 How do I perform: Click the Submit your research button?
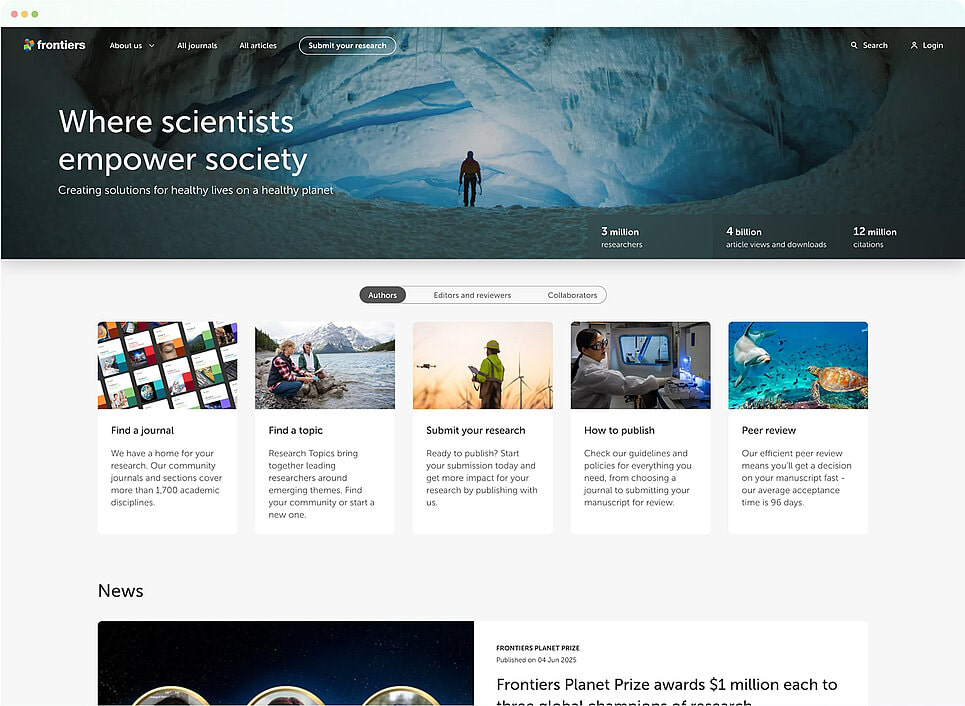click(x=347, y=46)
